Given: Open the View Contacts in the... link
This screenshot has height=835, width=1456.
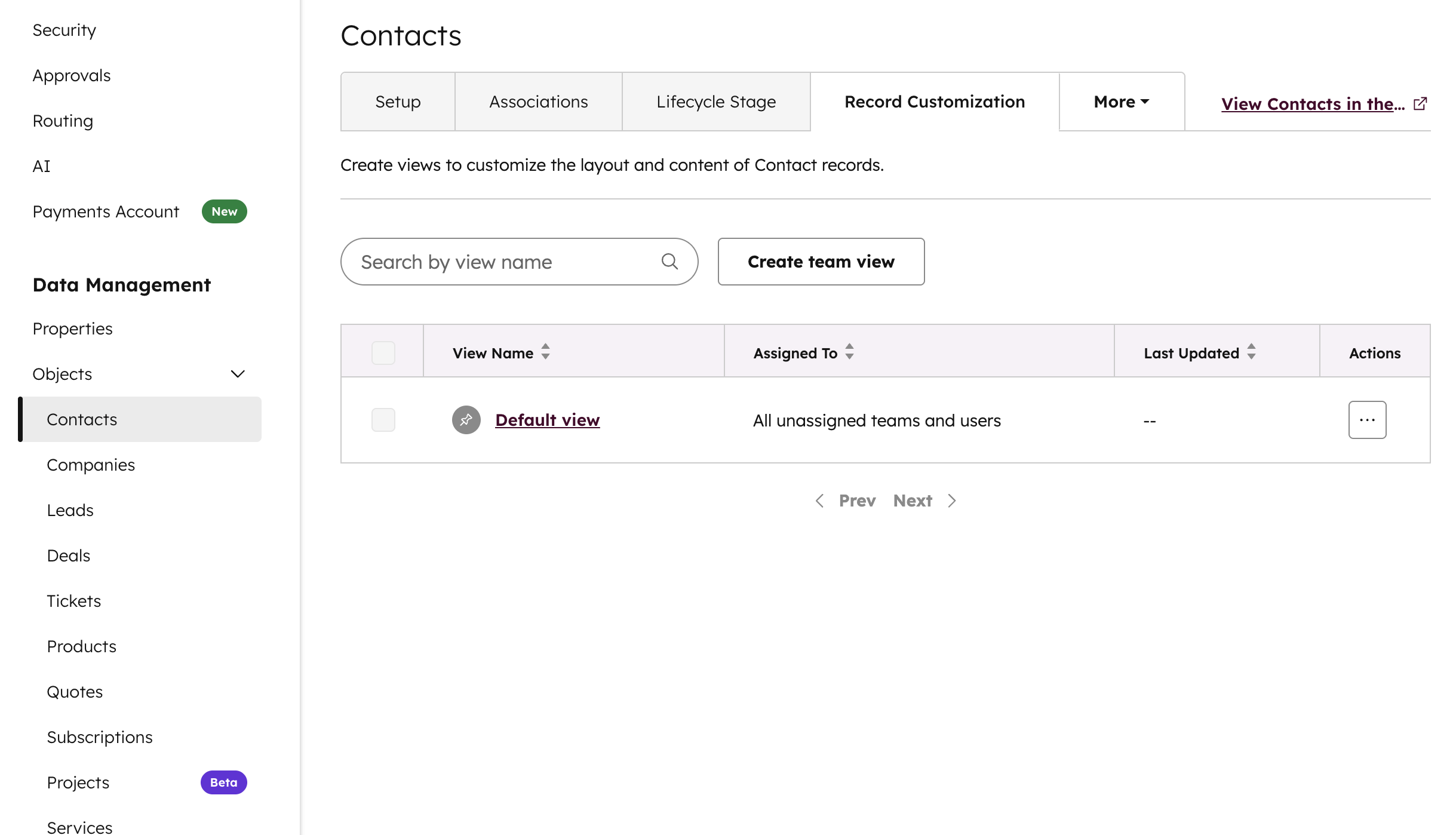Looking at the screenshot, I should click(x=1312, y=104).
